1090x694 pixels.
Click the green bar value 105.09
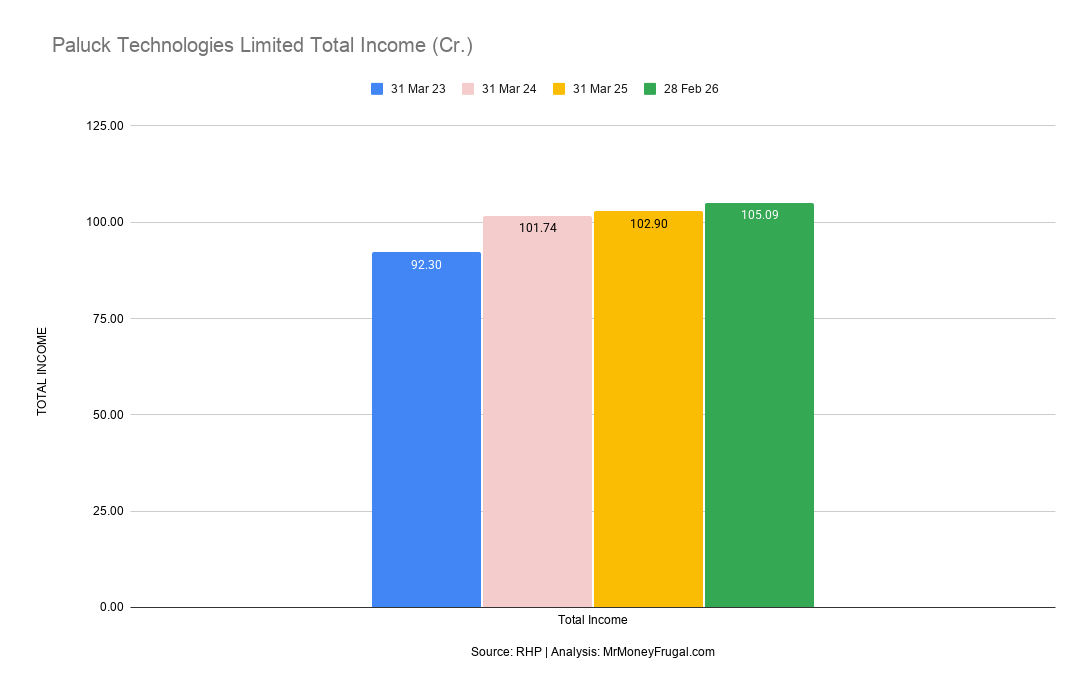point(760,215)
